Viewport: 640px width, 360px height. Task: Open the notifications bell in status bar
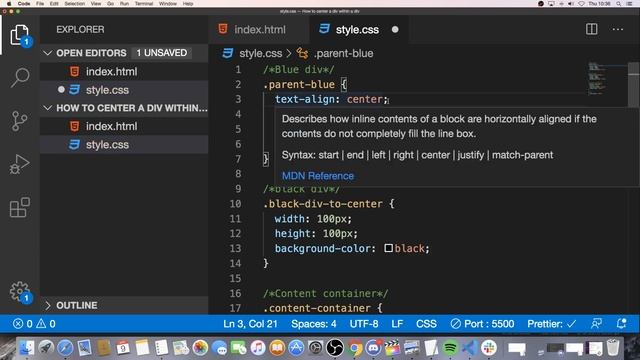pos(621,324)
